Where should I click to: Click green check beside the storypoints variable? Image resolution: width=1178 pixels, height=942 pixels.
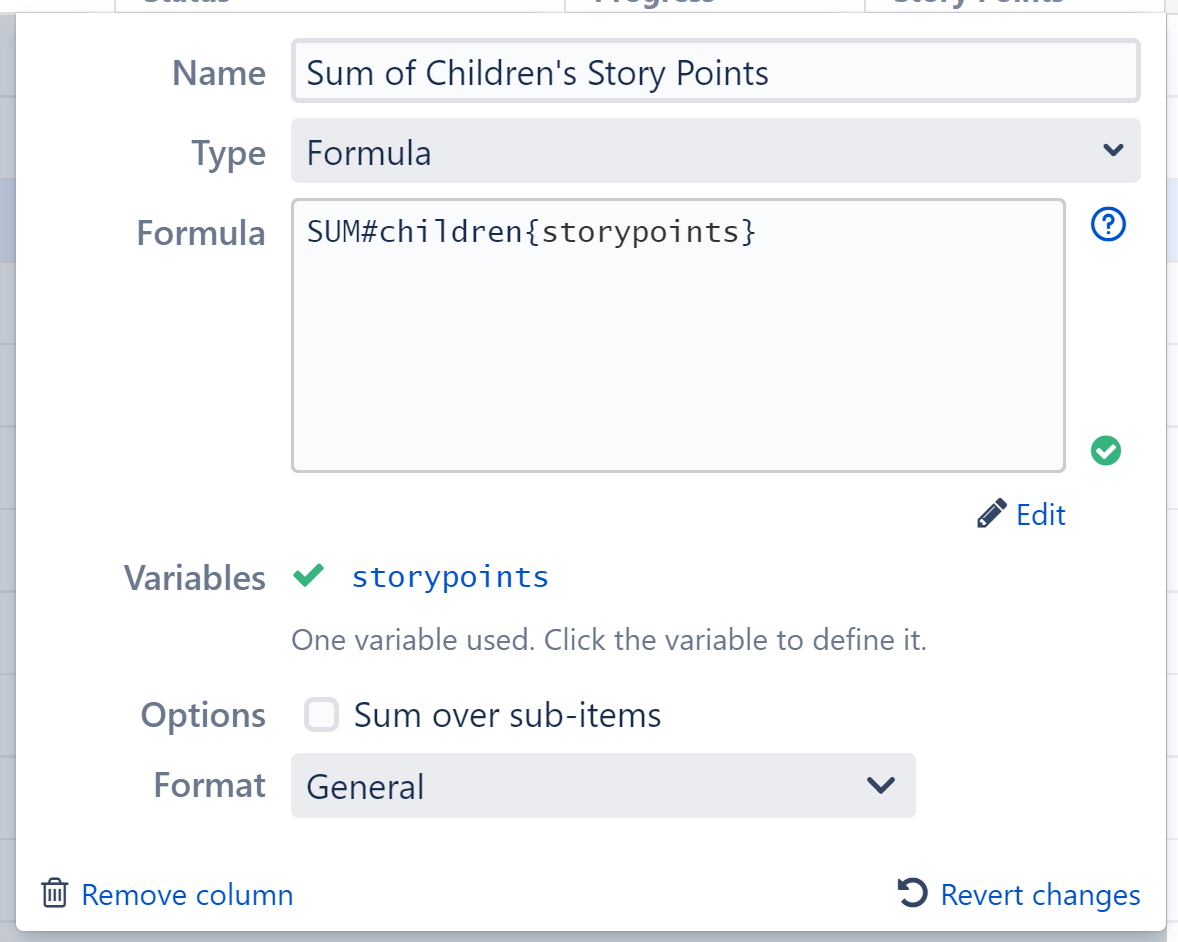point(308,575)
